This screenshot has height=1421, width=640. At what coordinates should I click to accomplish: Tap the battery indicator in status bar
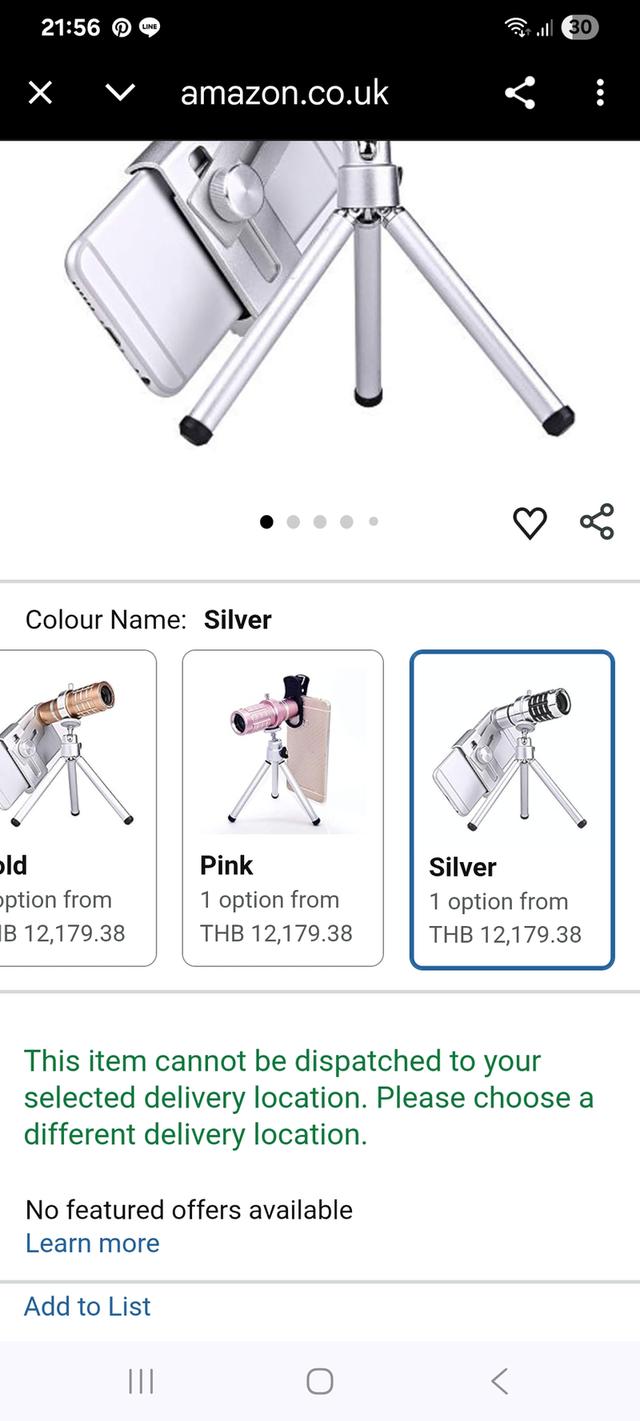pos(581,28)
